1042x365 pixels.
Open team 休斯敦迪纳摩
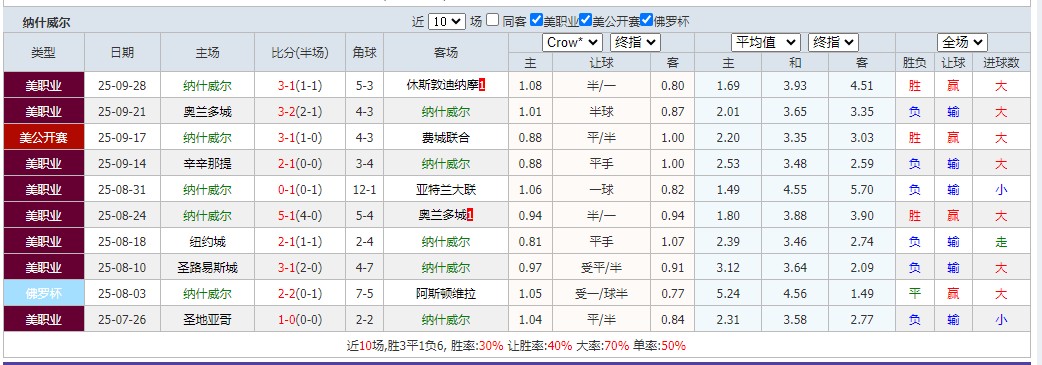click(442, 86)
